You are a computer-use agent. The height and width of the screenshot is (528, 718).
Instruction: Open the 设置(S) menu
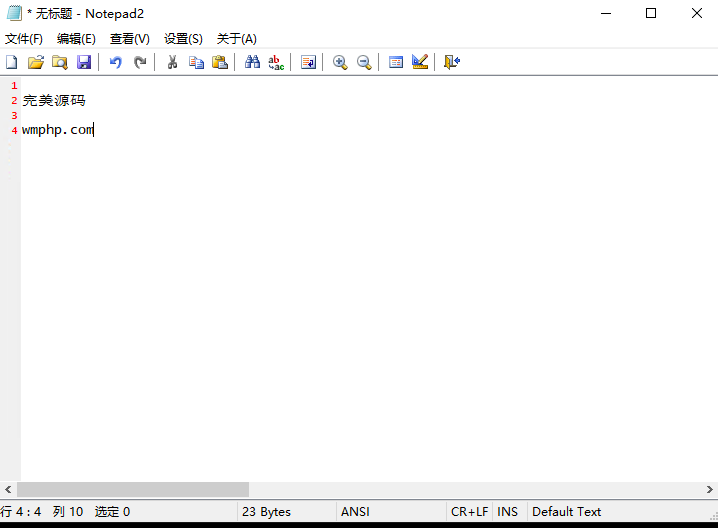click(x=183, y=39)
